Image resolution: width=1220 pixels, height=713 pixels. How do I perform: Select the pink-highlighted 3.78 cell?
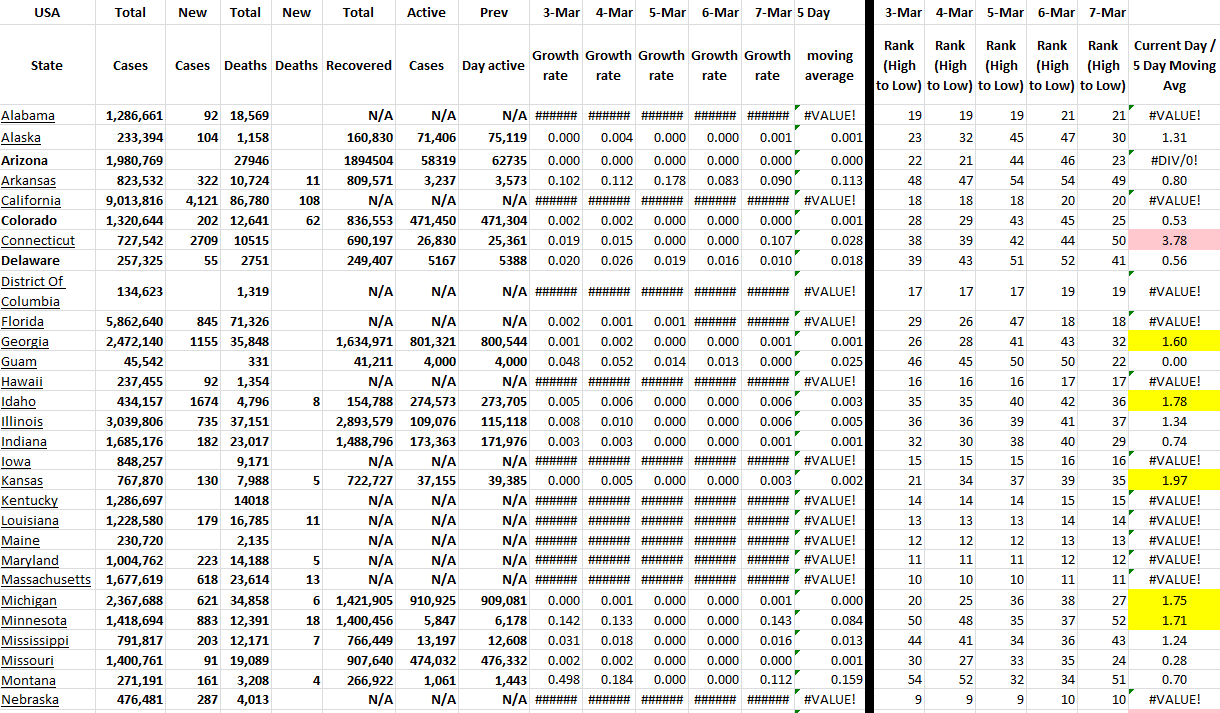pos(1174,241)
